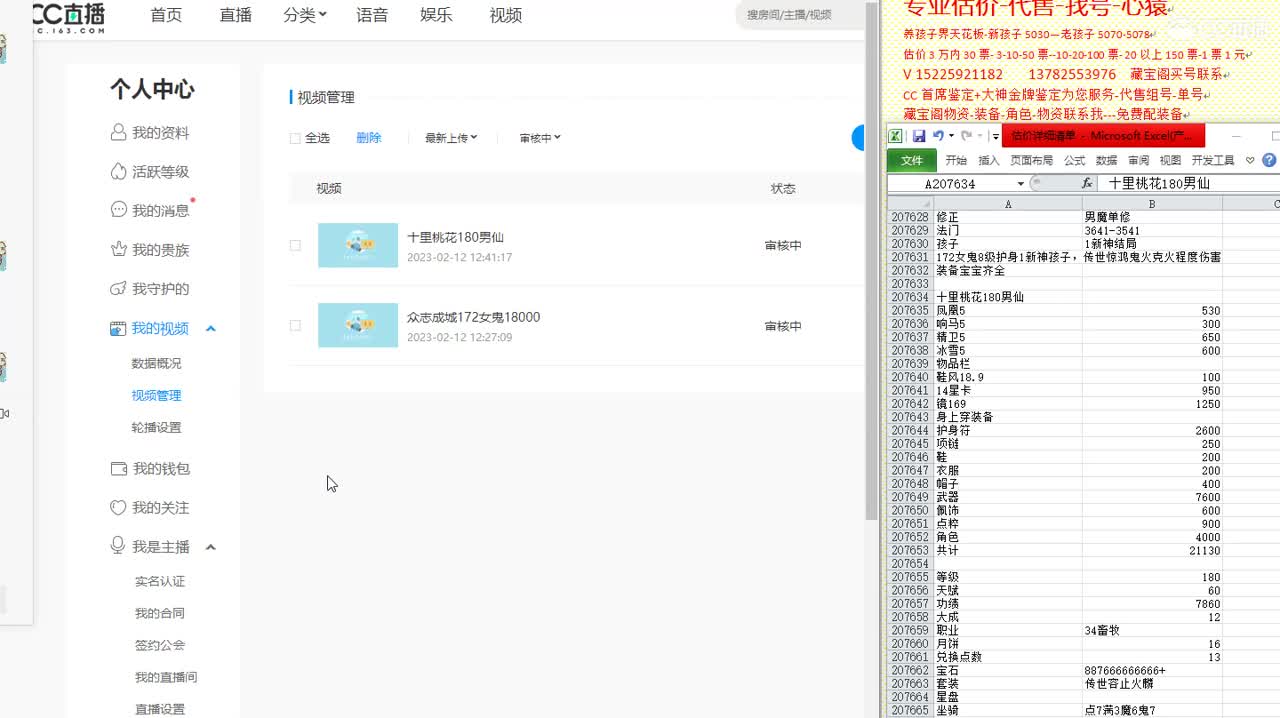Tick checkbox for 众志成城172女鬼18000 video

coord(295,325)
